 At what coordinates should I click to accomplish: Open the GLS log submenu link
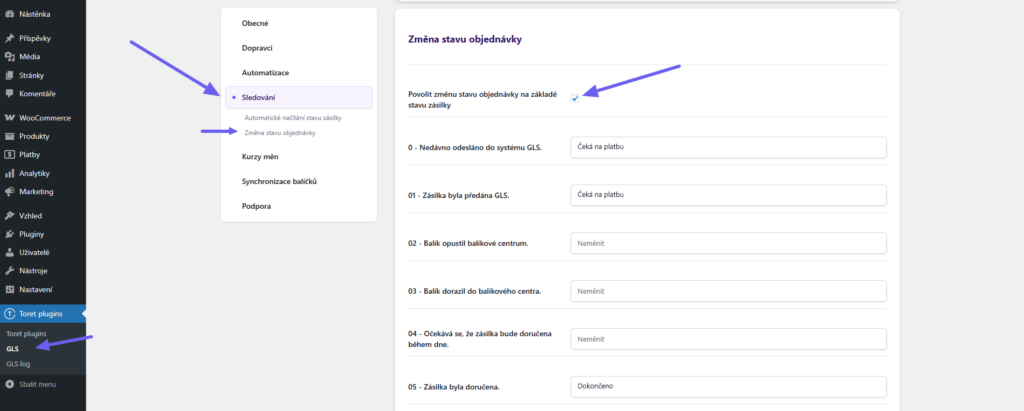point(18,364)
